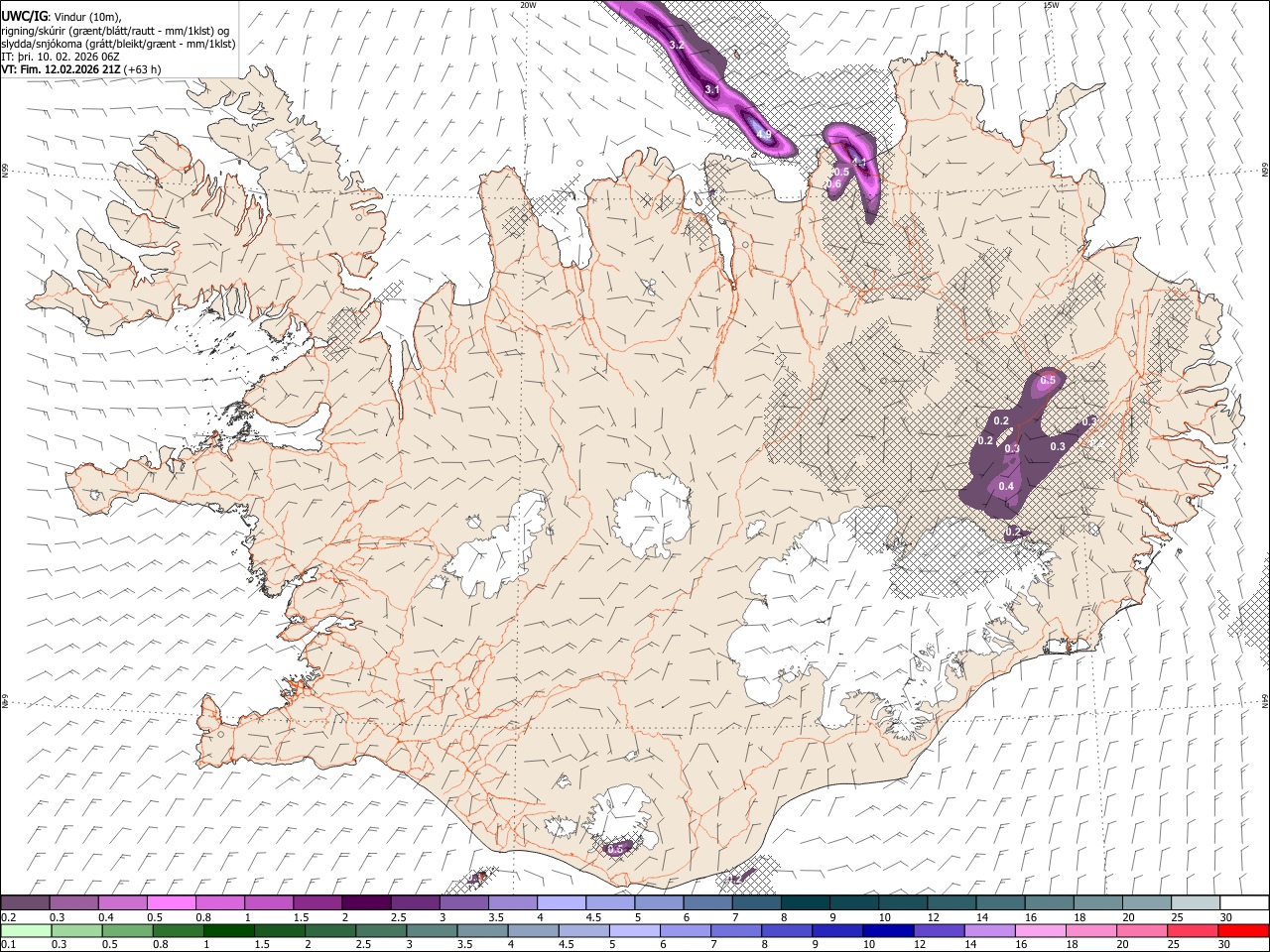Click the 12 label on upper legend row
The width and height of the screenshot is (1270, 952).
933,917
